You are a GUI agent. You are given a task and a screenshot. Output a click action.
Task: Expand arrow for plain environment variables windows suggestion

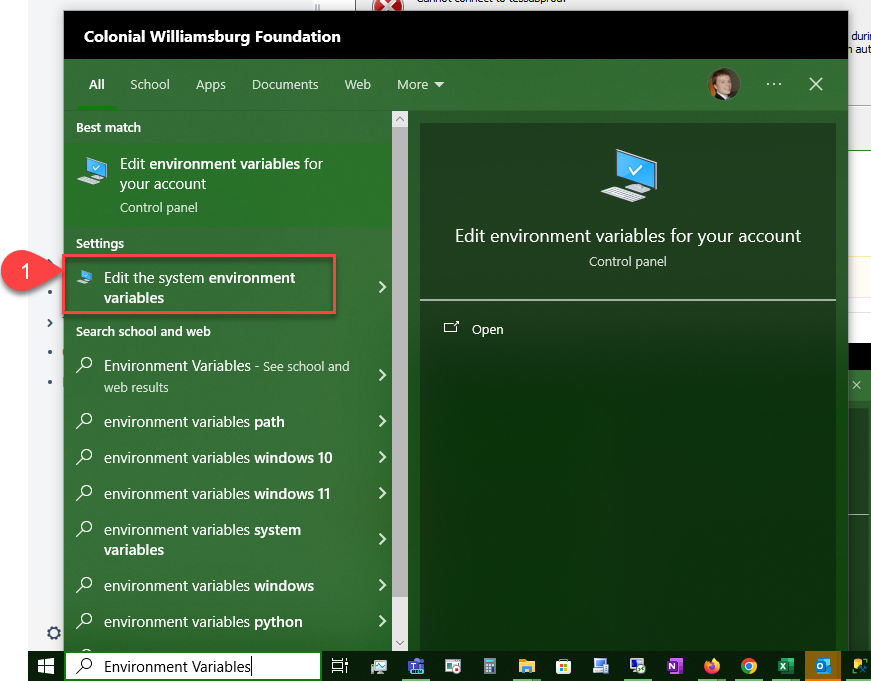[382, 585]
